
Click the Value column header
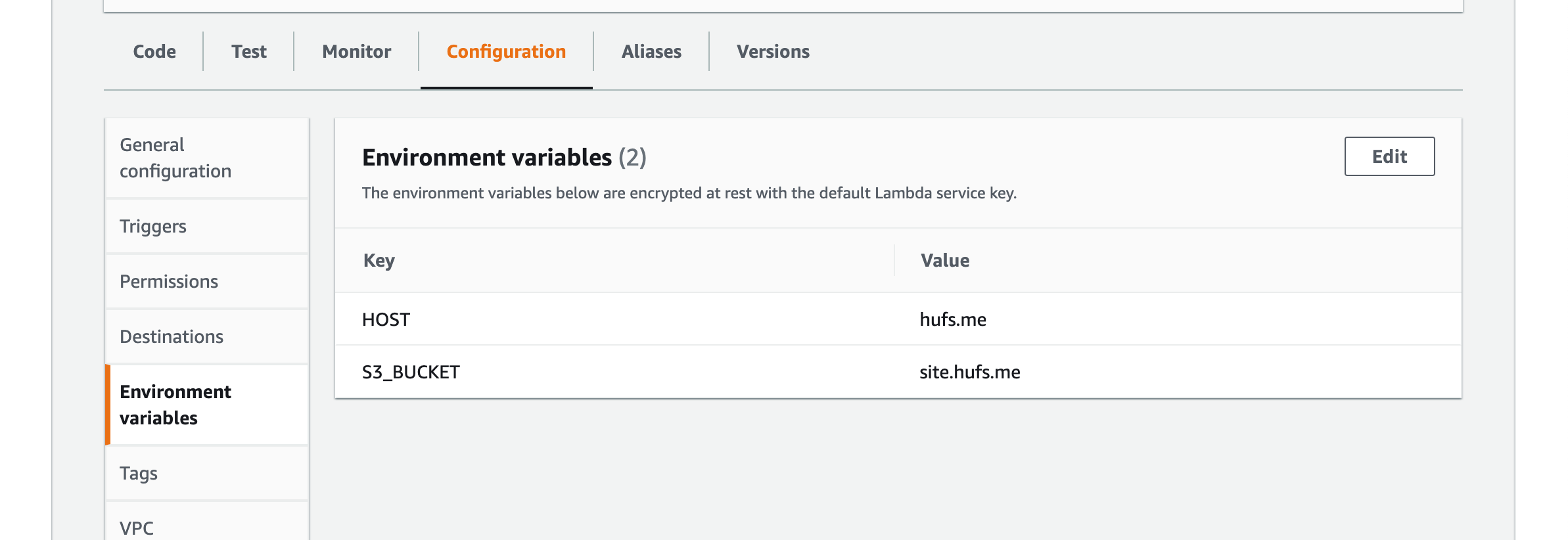(945, 260)
